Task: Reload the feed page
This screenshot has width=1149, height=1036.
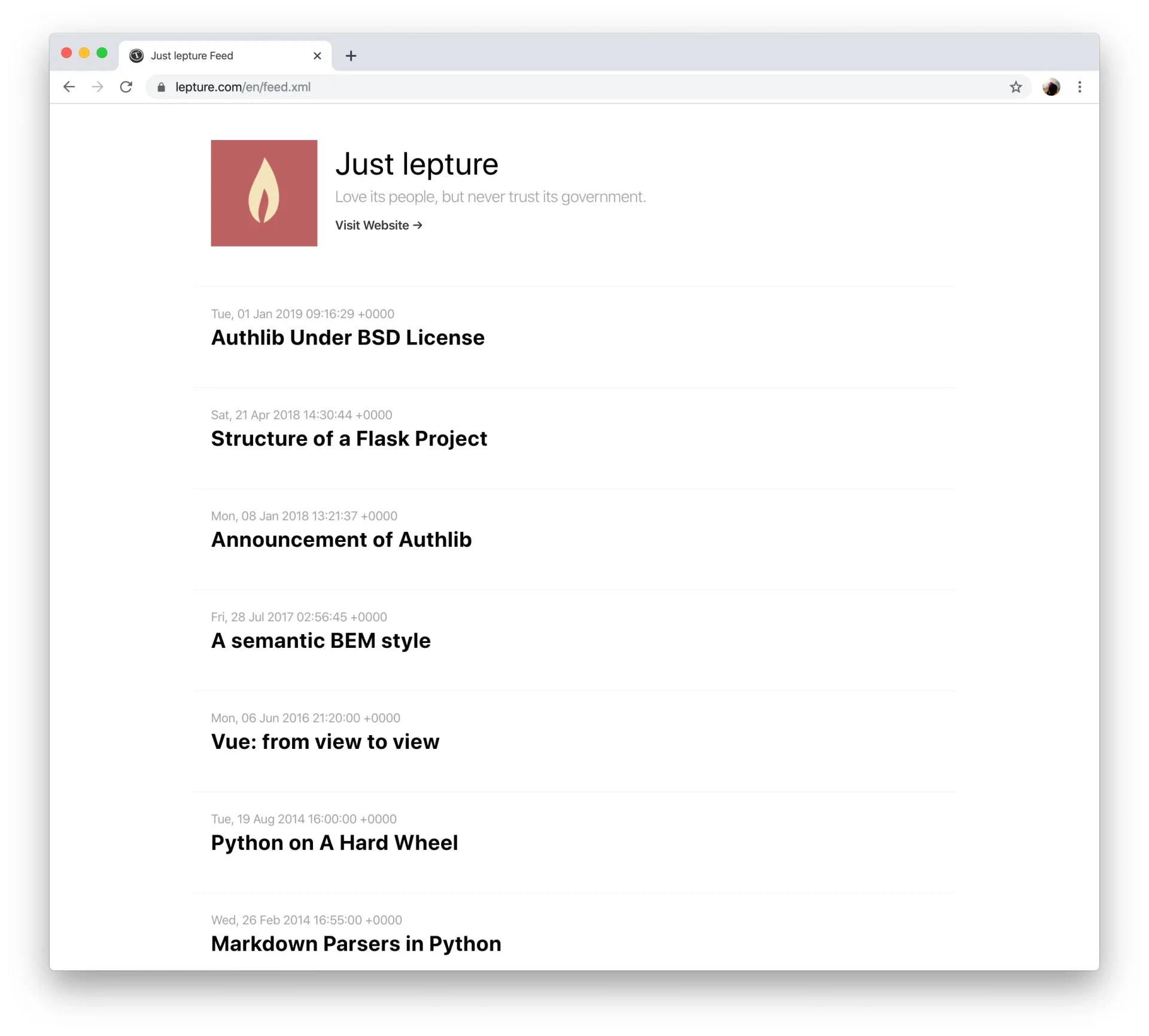Action: click(126, 87)
